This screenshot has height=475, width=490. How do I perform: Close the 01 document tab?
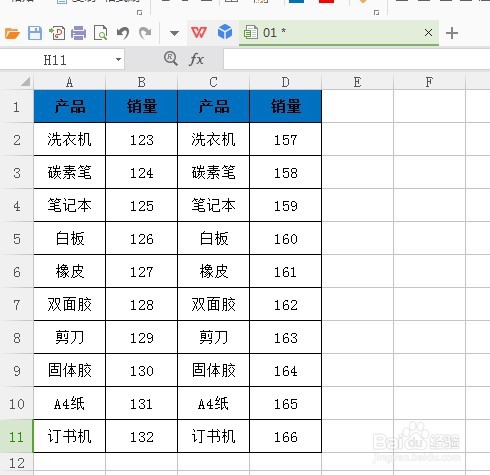428,33
